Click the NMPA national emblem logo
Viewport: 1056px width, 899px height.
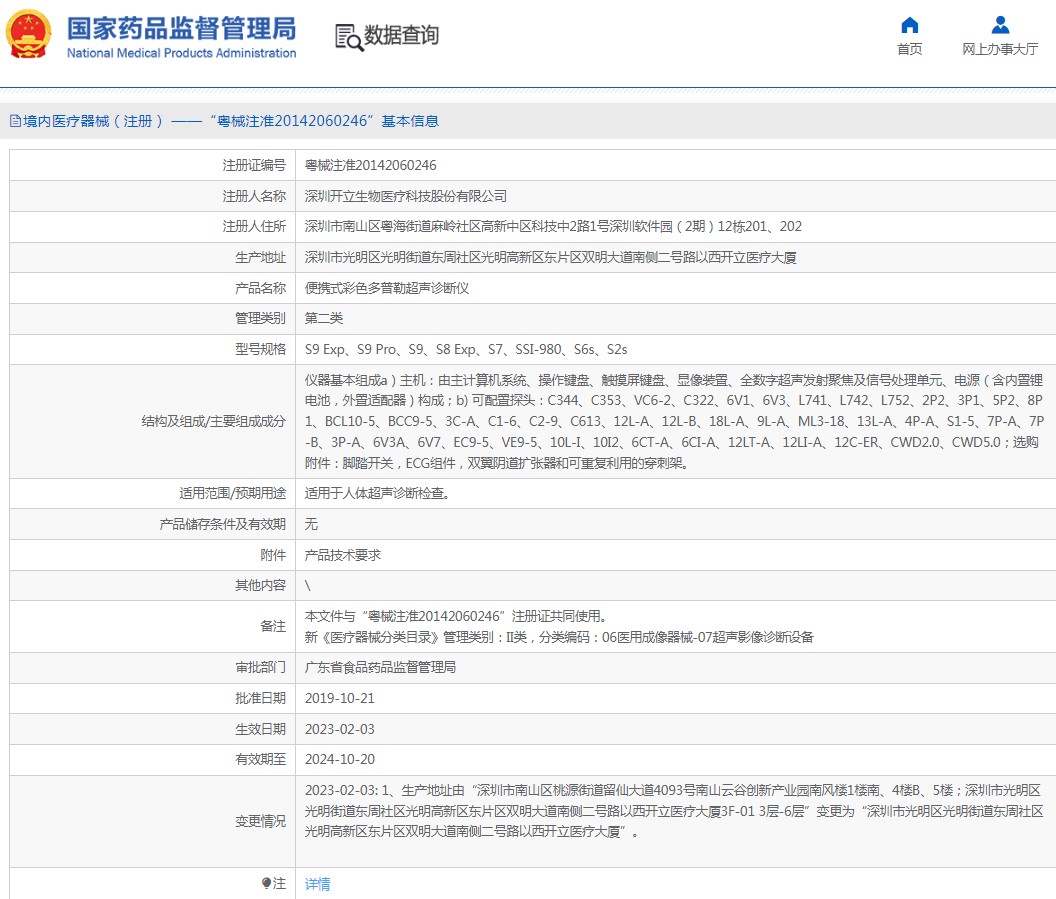[x=28, y=35]
